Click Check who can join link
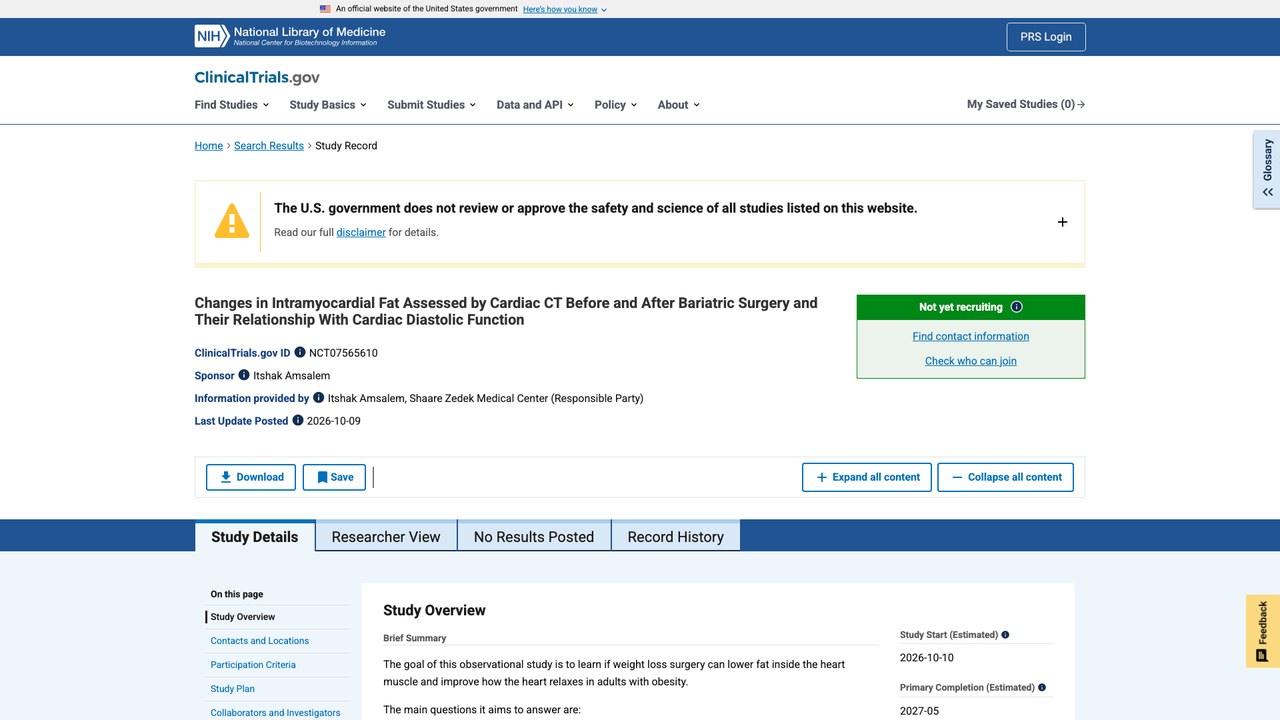The width and height of the screenshot is (1280, 720). [x=971, y=361]
